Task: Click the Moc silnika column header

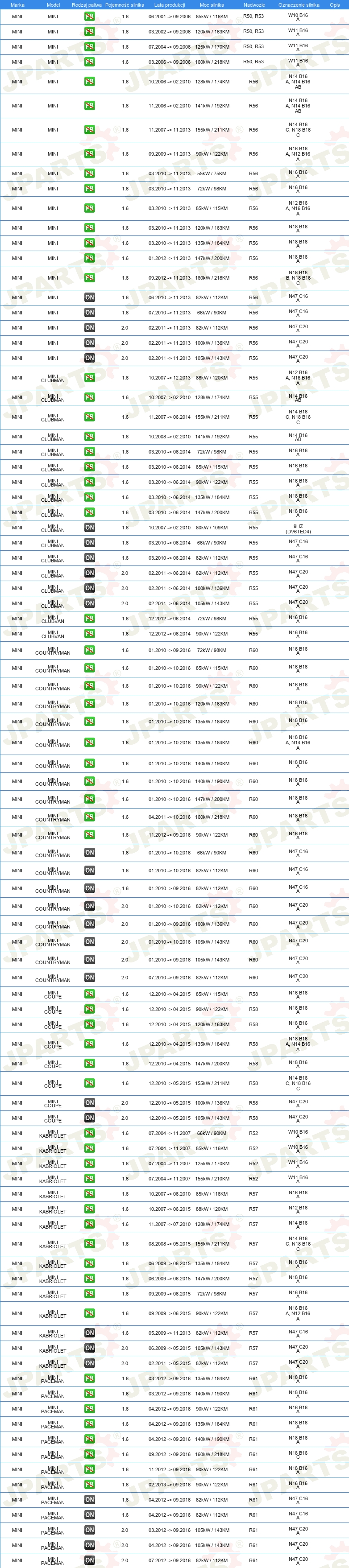Action: coord(212,5)
